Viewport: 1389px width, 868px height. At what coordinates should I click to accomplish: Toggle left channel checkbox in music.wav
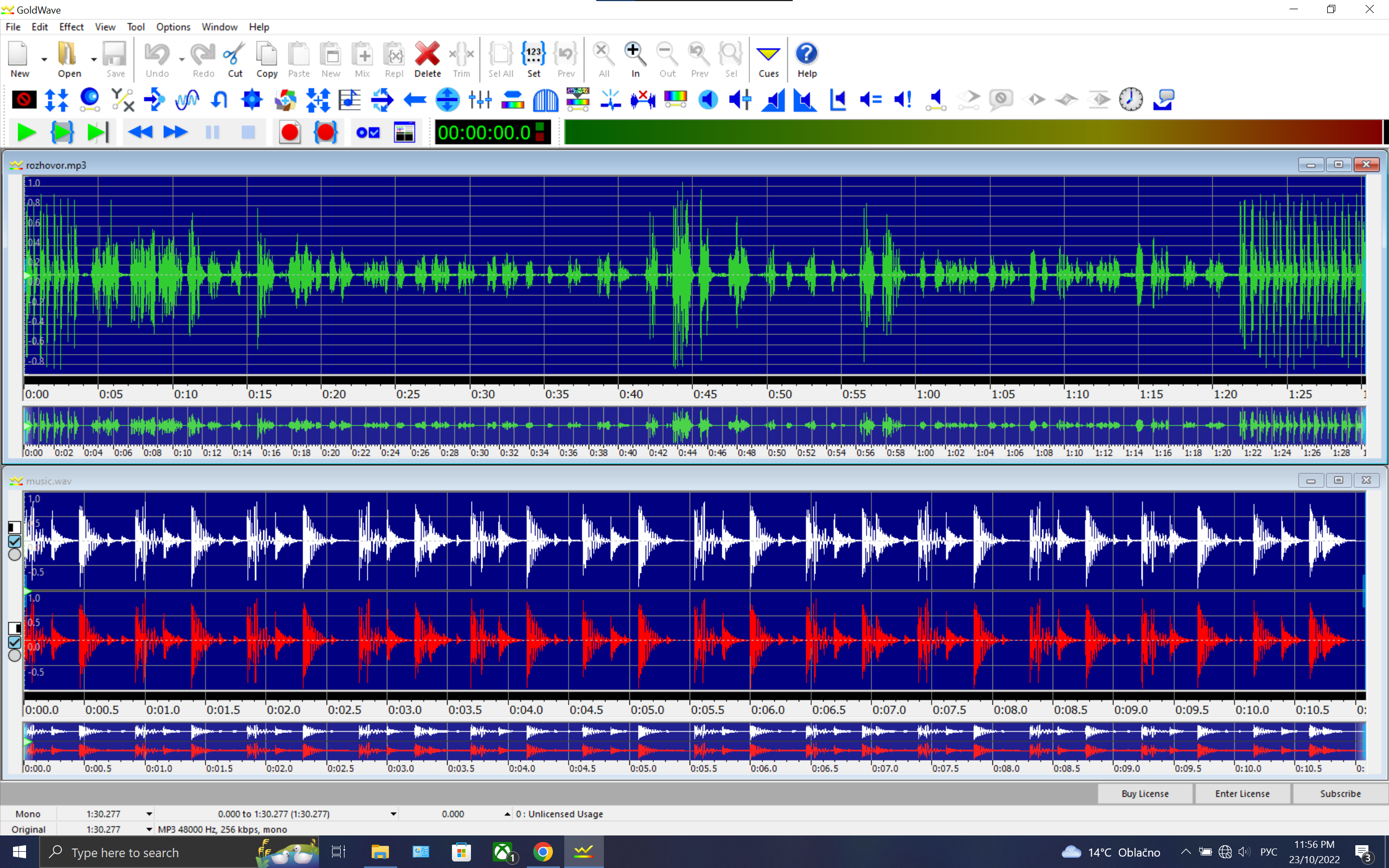(x=14, y=541)
